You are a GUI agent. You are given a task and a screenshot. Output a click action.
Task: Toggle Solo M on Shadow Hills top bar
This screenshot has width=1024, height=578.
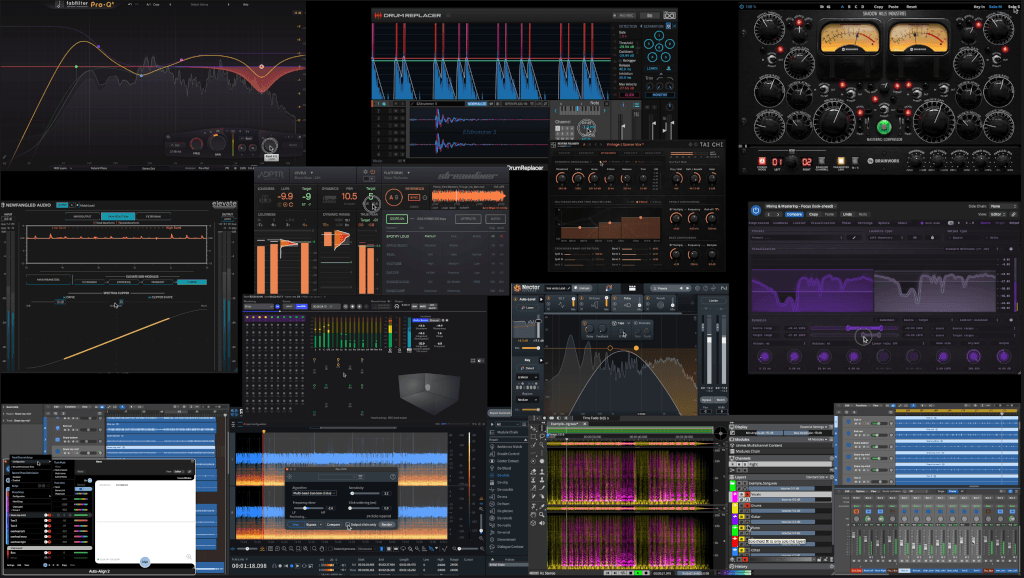(x=995, y=7)
